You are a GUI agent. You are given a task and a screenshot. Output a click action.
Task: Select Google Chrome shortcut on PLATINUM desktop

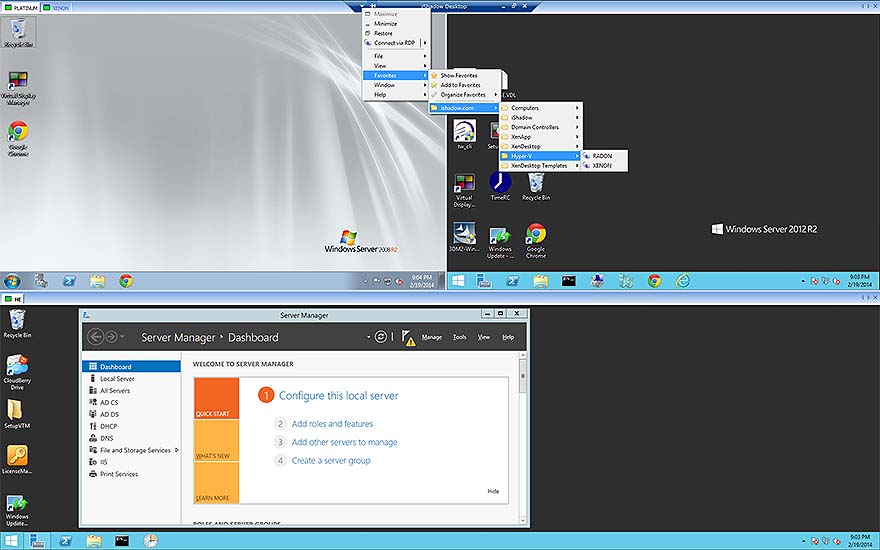point(18,139)
